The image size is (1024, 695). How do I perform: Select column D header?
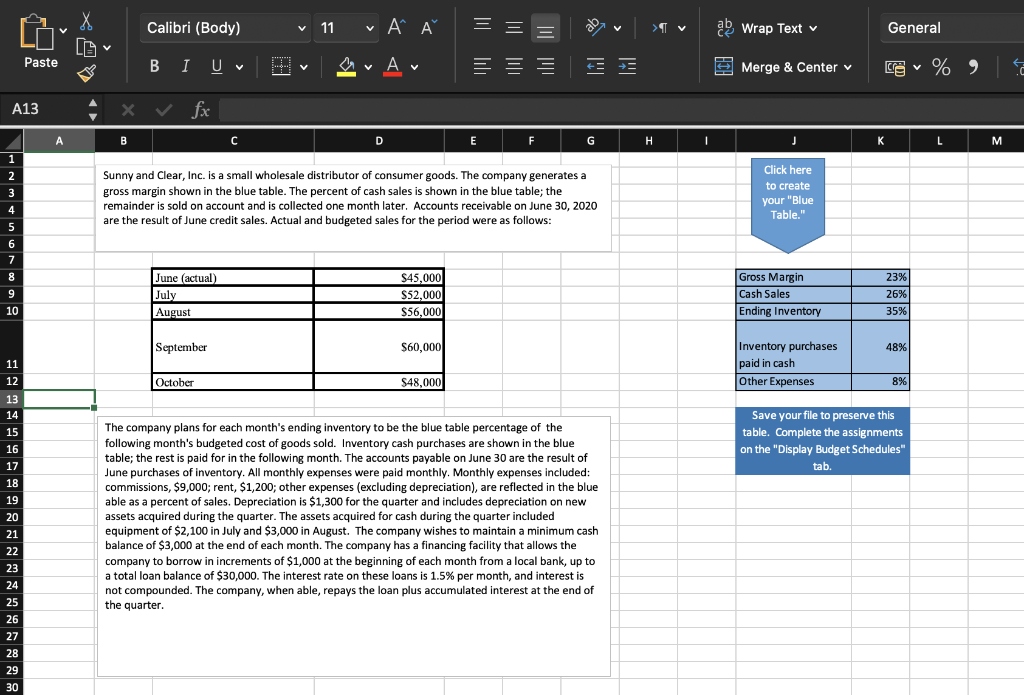[x=379, y=140]
